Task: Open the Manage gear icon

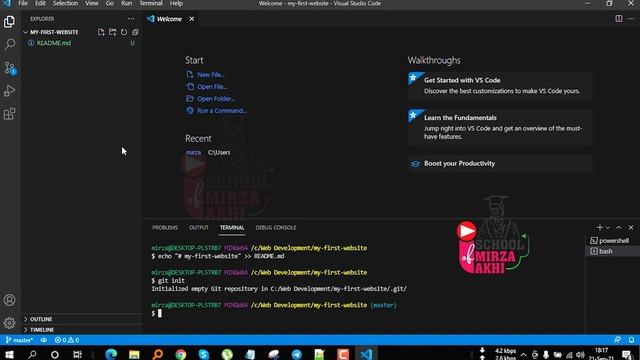Action: coord(9,323)
